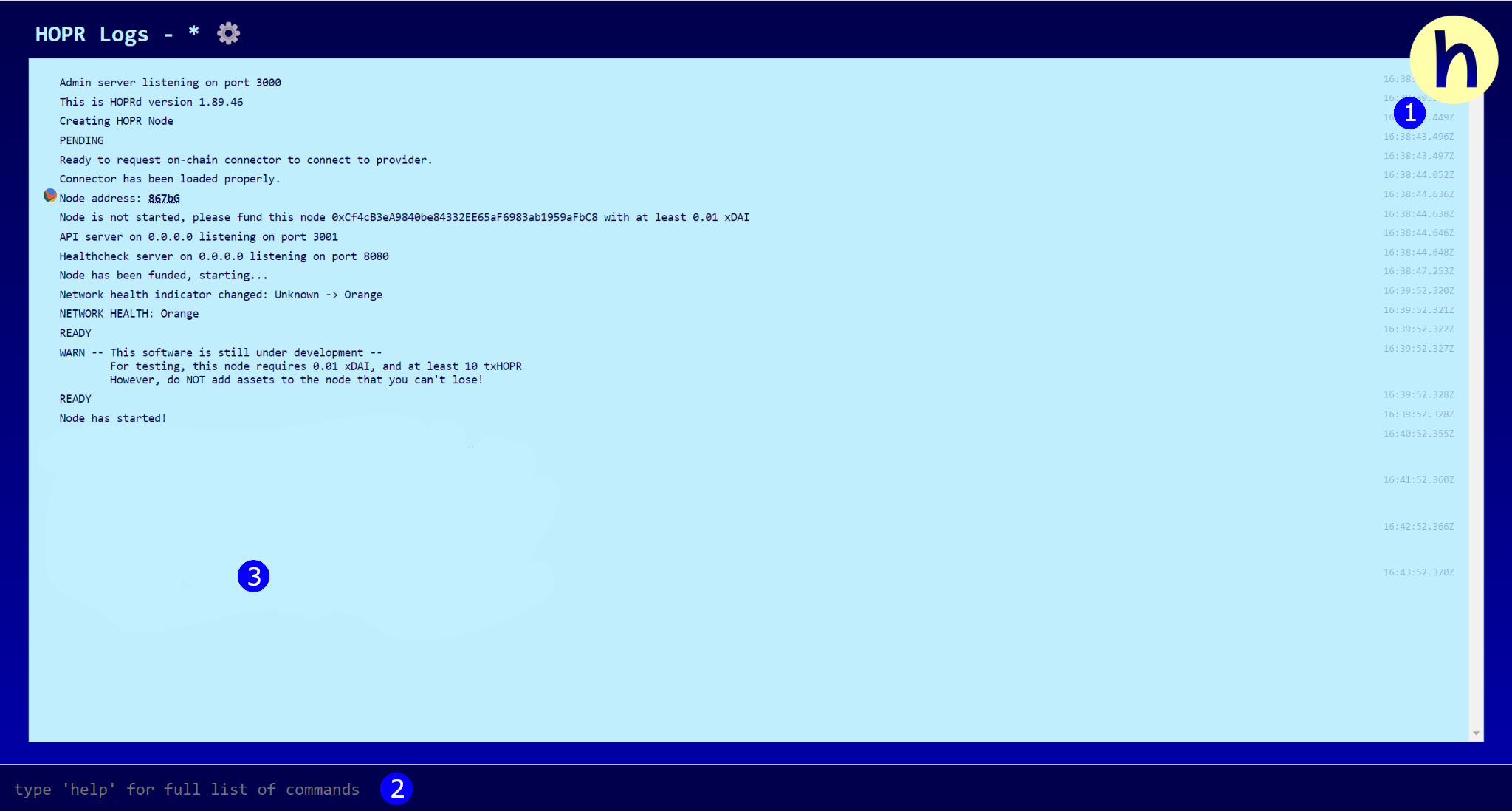This screenshot has width=1512, height=811.
Task: Click numbered badge icon '3' in log area
Action: (253, 576)
